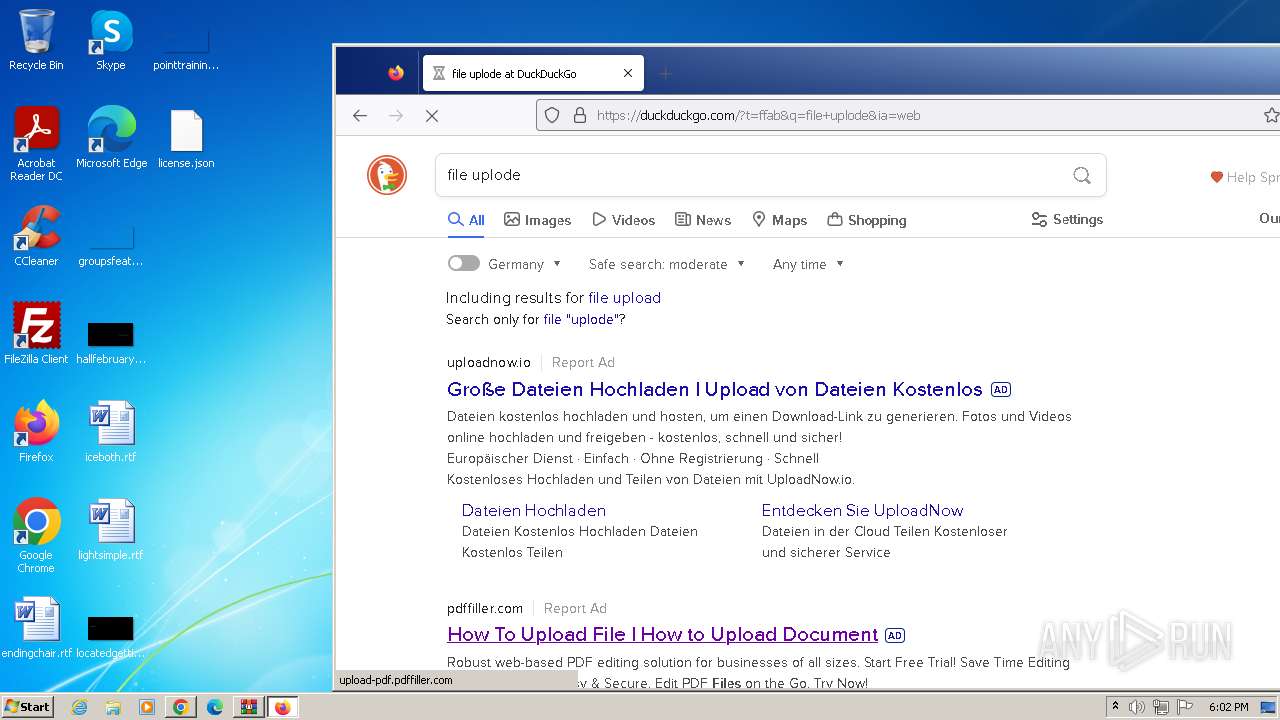Open Windows Explorer folder in taskbar
1280x720 pixels.
click(x=113, y=707)
